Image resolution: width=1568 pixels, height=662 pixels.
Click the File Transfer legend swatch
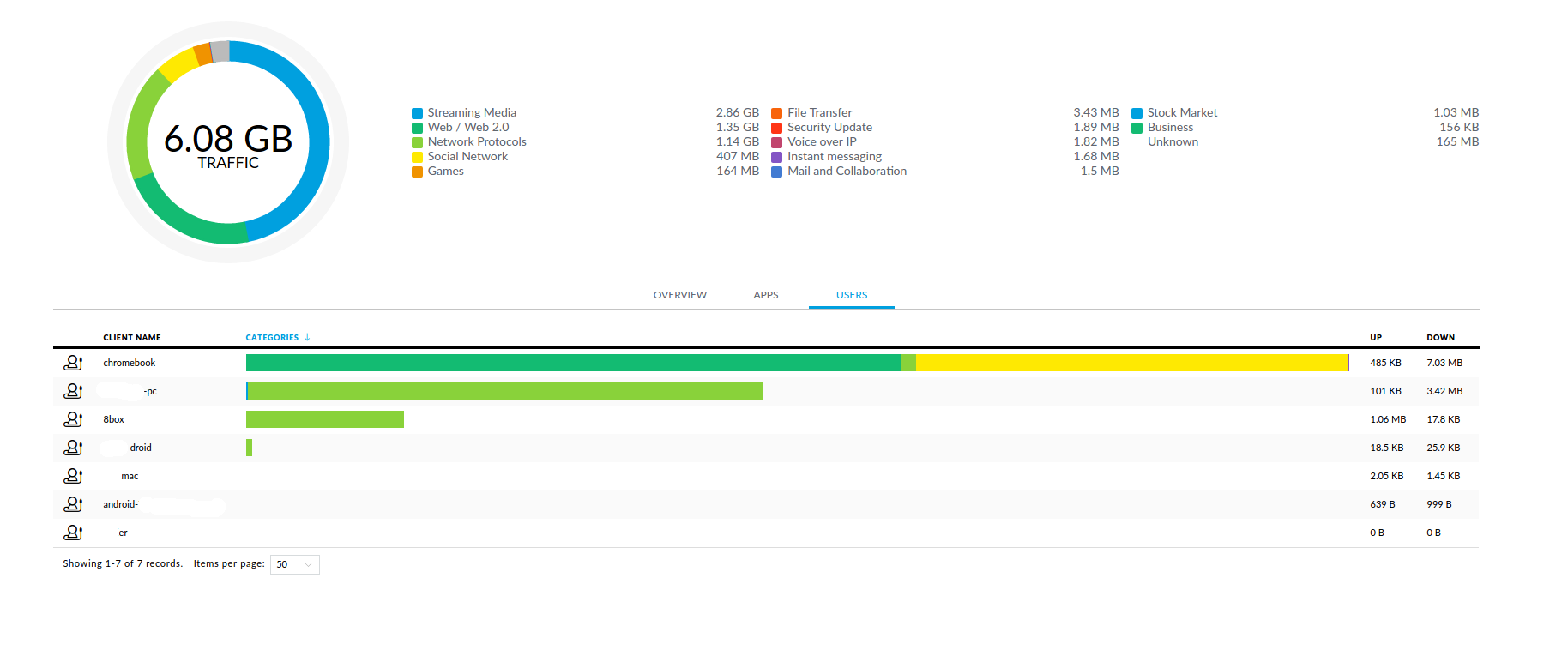click(x=776, y=113)
